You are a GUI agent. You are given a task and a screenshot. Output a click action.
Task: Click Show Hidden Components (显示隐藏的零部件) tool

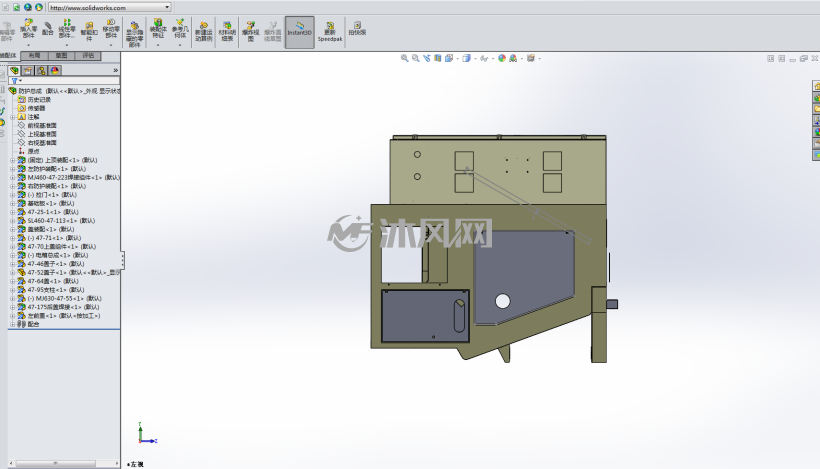click(134, 35)
